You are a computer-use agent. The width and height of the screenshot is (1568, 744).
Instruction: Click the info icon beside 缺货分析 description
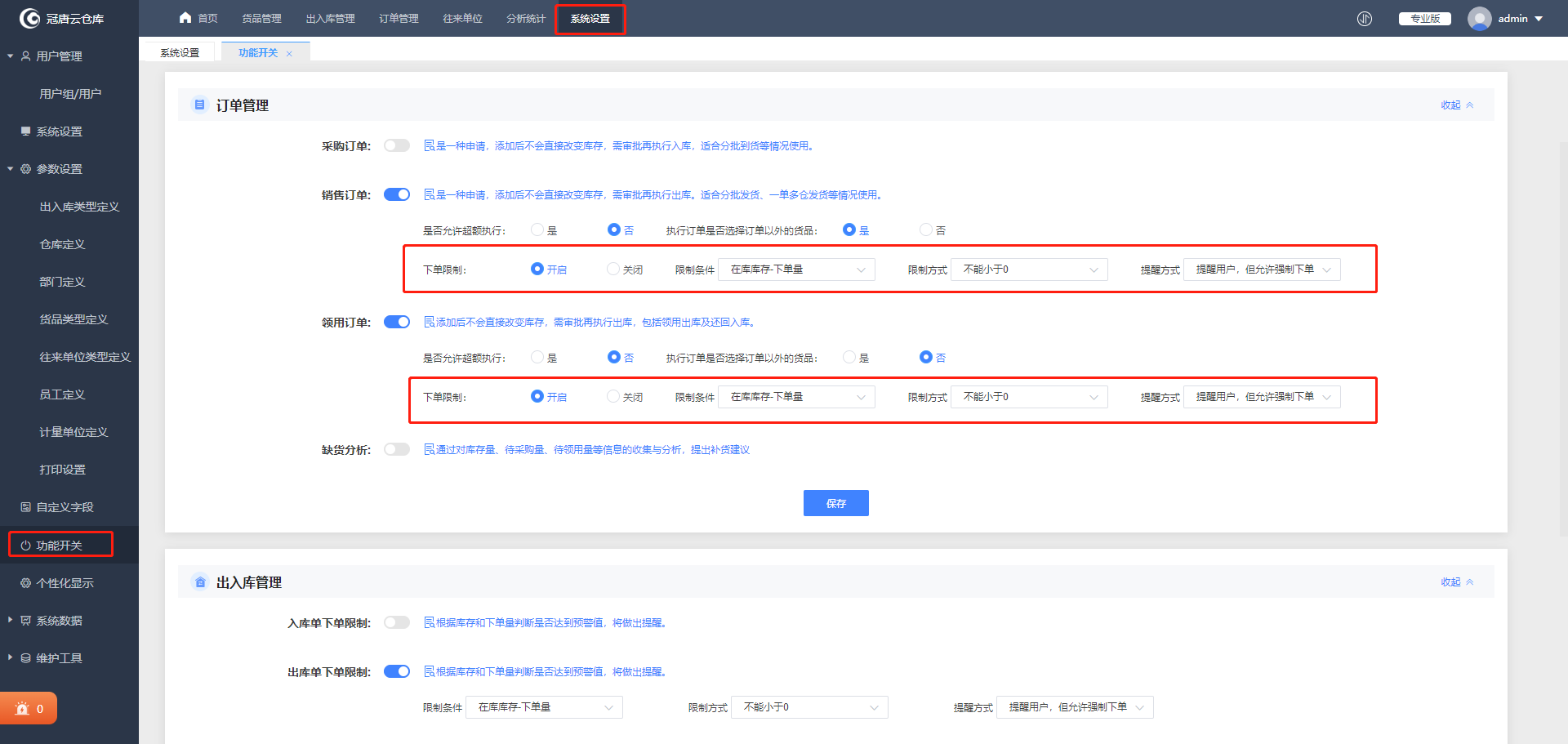(x=429, y=449)
